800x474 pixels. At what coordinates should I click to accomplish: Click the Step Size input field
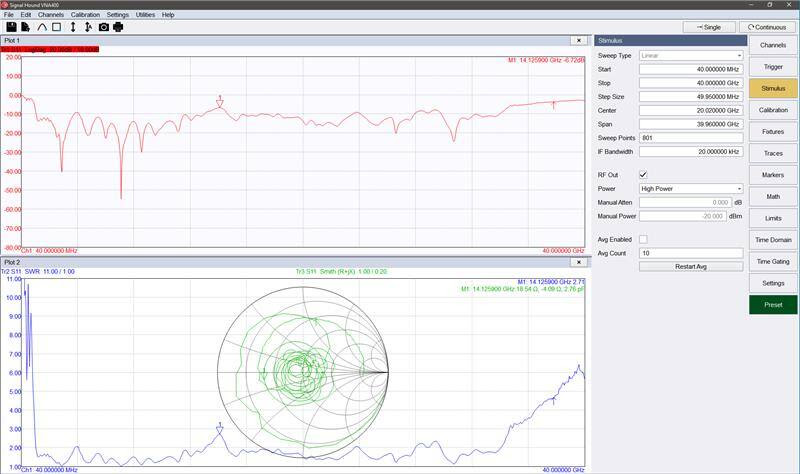[691, 96]
